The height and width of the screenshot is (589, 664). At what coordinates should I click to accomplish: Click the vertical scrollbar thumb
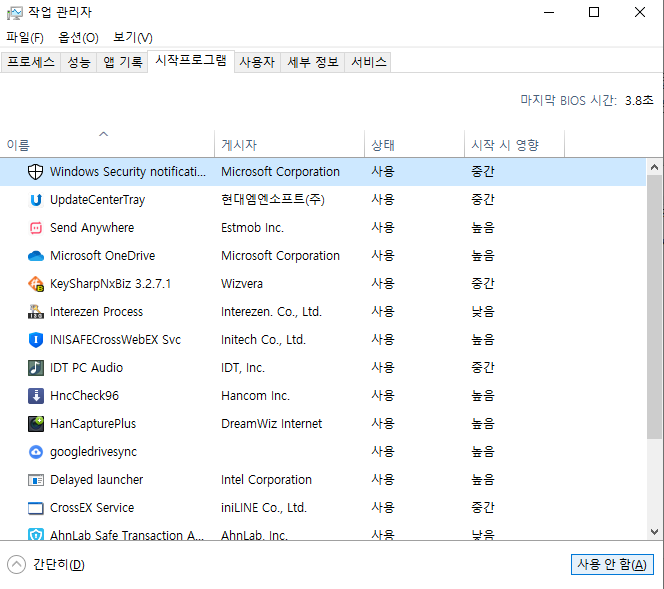click(x=654, y=307)
